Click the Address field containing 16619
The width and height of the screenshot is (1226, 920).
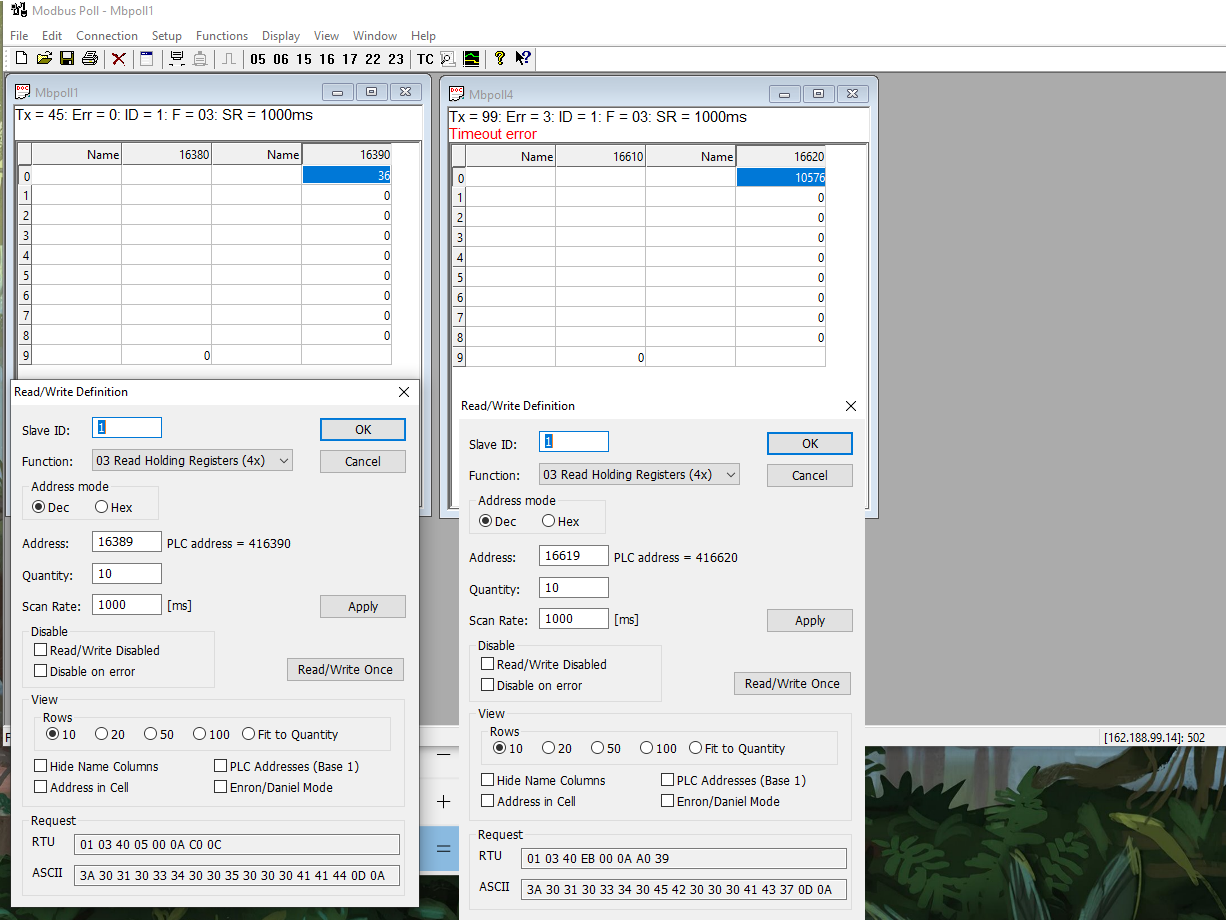click(x=574, y=556)
